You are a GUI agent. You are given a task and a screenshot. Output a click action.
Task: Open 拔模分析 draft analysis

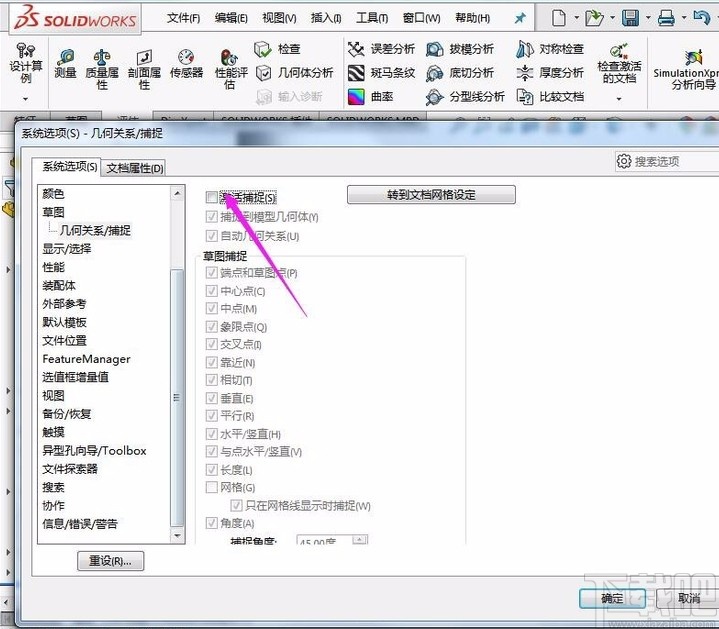coord(460,49)
